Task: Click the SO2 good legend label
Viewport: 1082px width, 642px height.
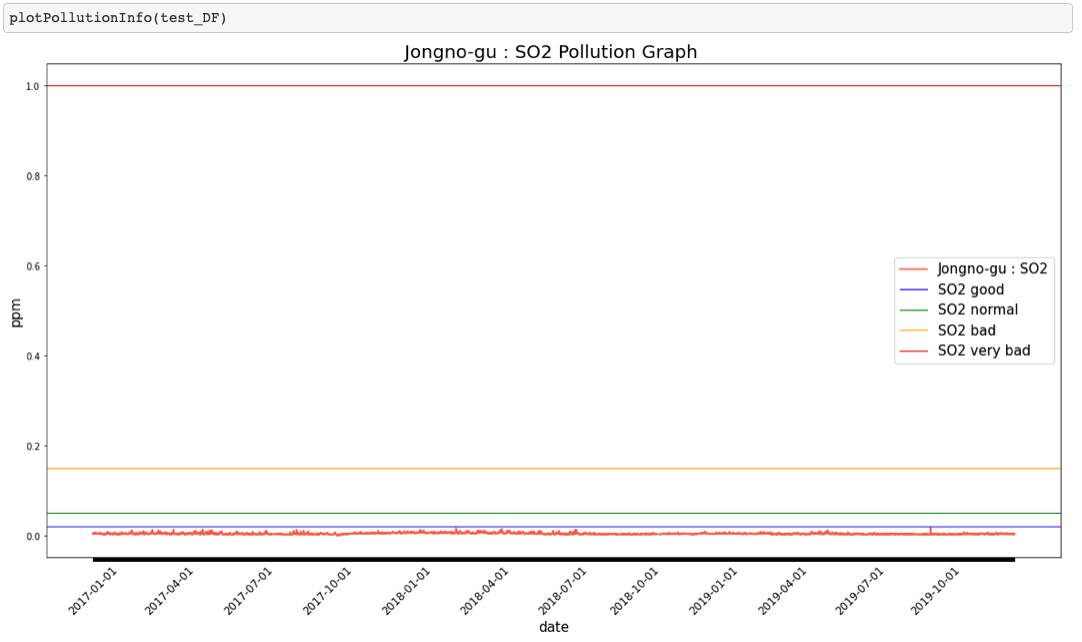Action: pos(970,289)
